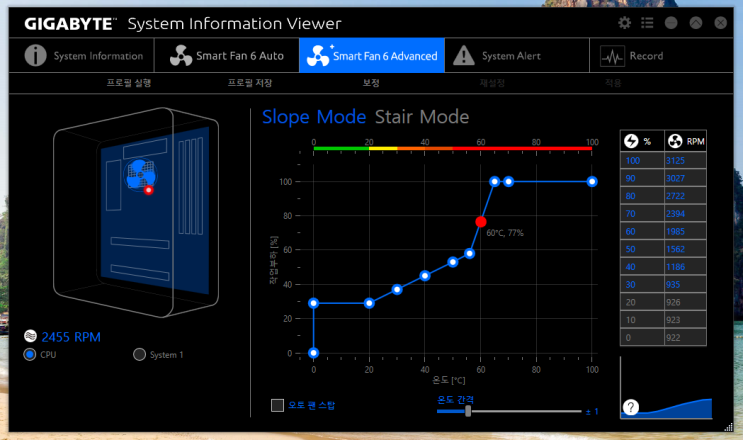This screenshot has width=743, height=440.
Task: Enable 오토 팬 스탑 checkbox
Action: (277, 405)
